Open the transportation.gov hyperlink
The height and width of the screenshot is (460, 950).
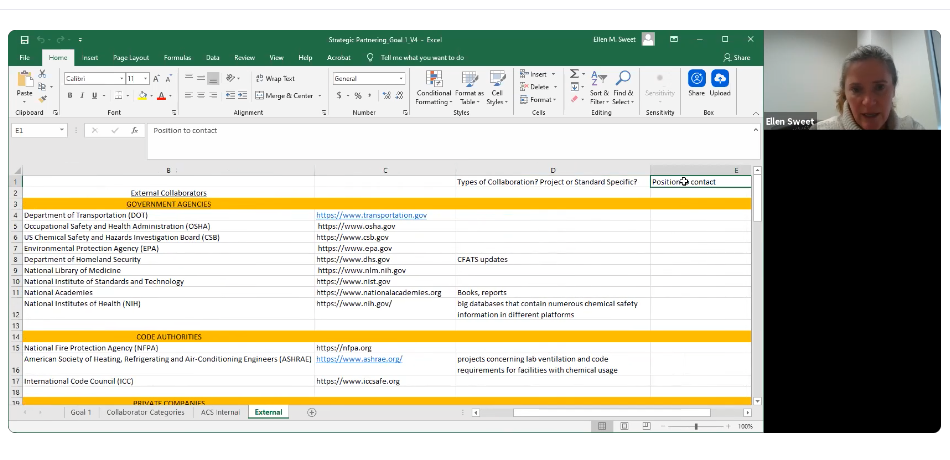371,215
